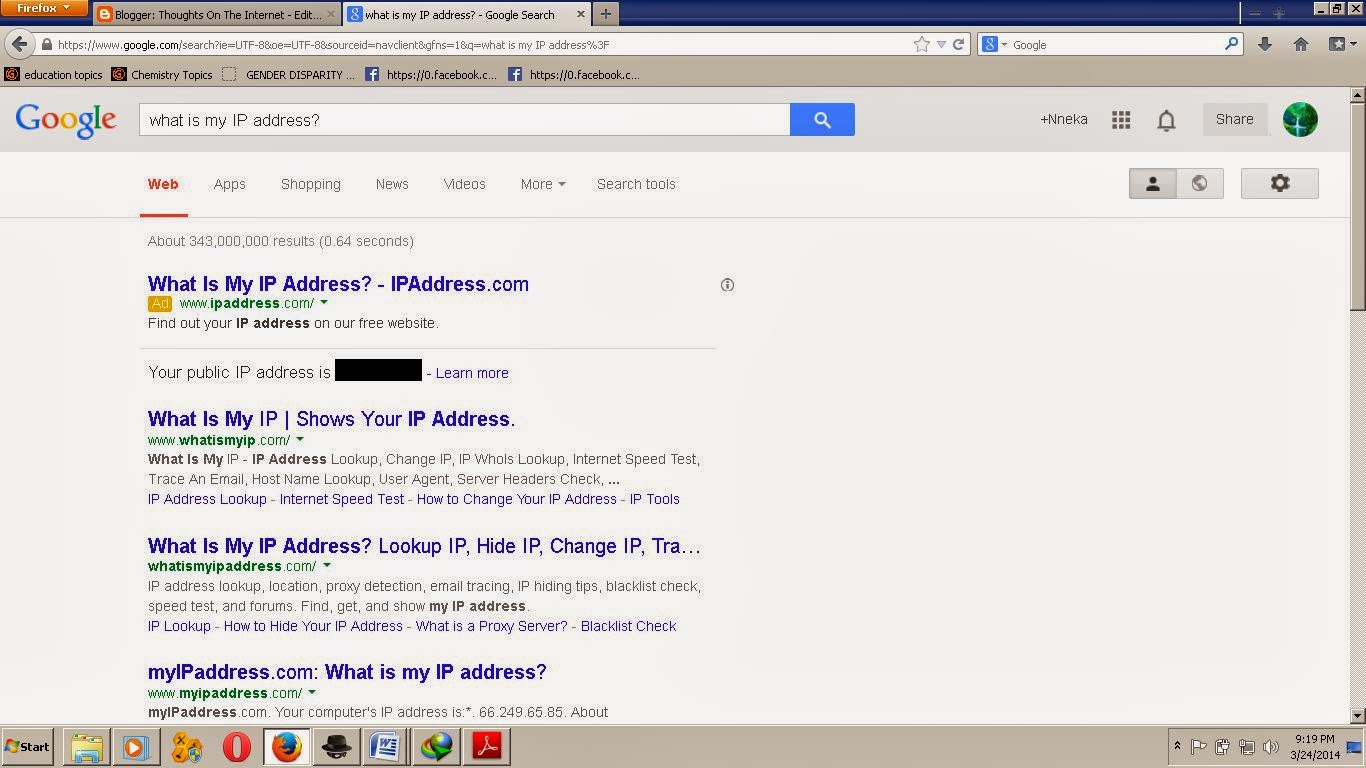Open the Firefox downloads arrow
Screen dimensions: 1366x768
click(x=1265, y=44)
